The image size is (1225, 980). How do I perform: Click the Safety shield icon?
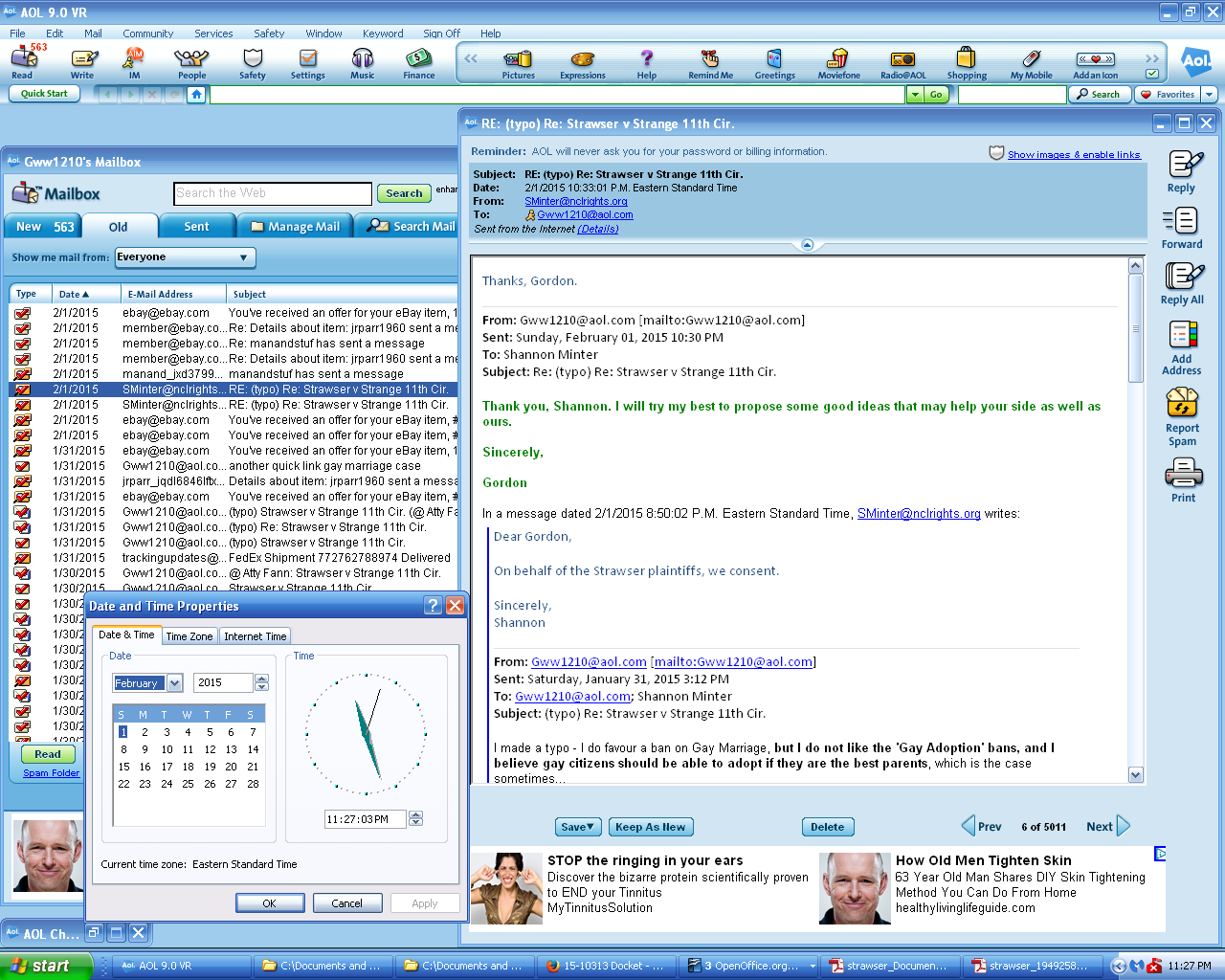point(253,63)
